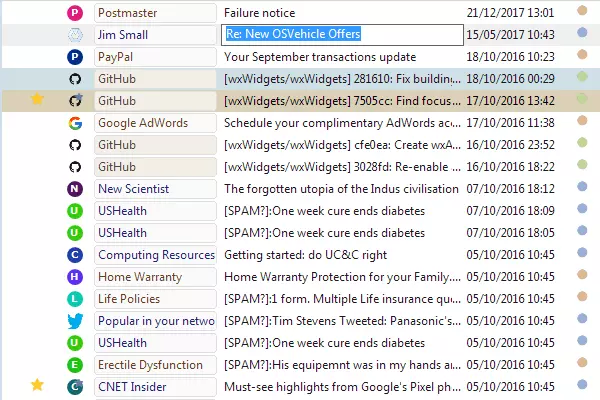Click the Computing Resources avatar icon
Viewport: 600px width, 400px height.
[75, 255]
